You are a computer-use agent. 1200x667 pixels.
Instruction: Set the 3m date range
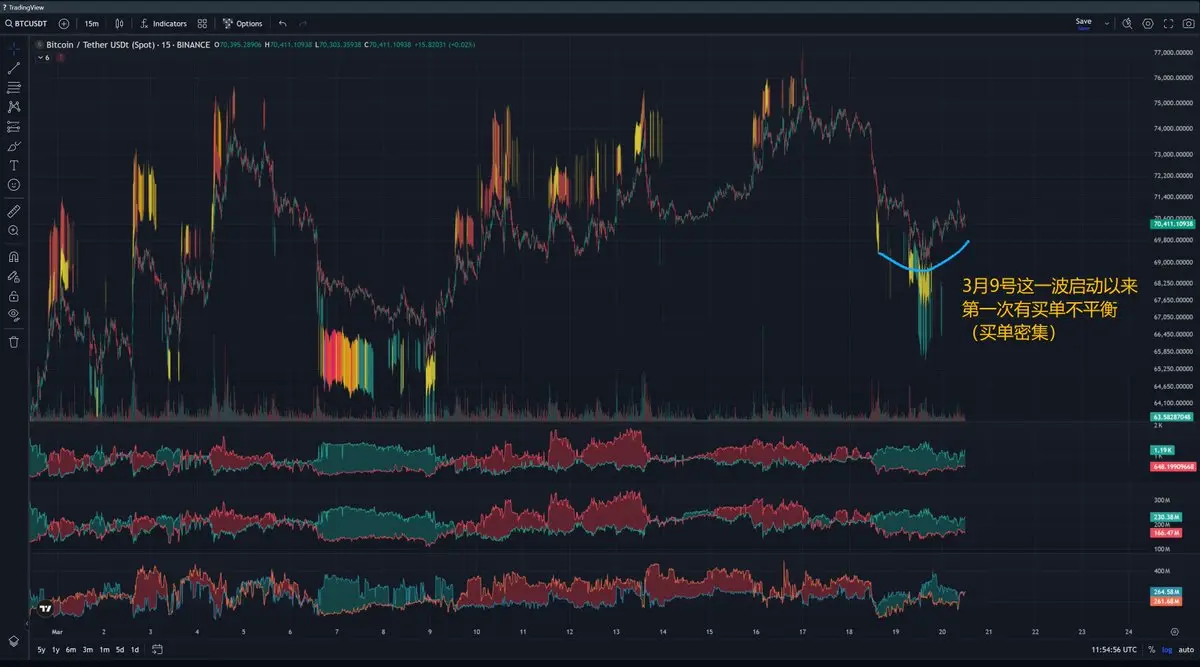88,649
